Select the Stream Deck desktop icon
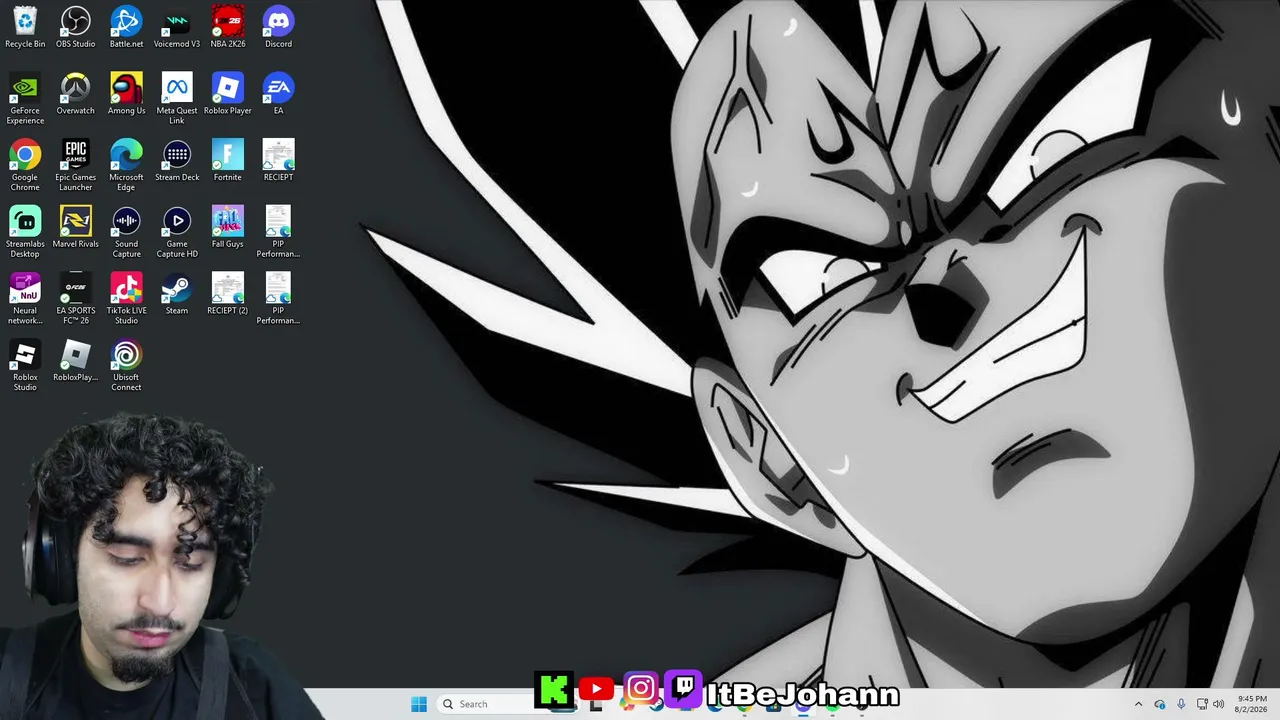 (x=177, y=161)
